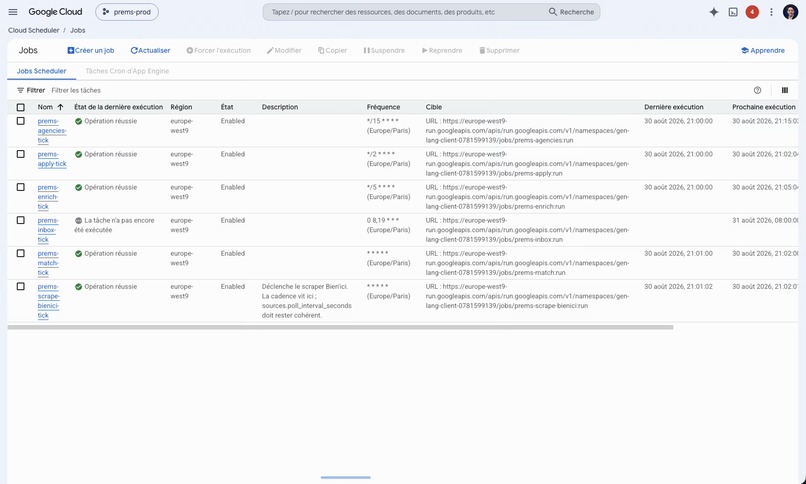Viewport: 806px width, 484px height.
Task: Open the hamburger navigation menu
Action: 13,12
